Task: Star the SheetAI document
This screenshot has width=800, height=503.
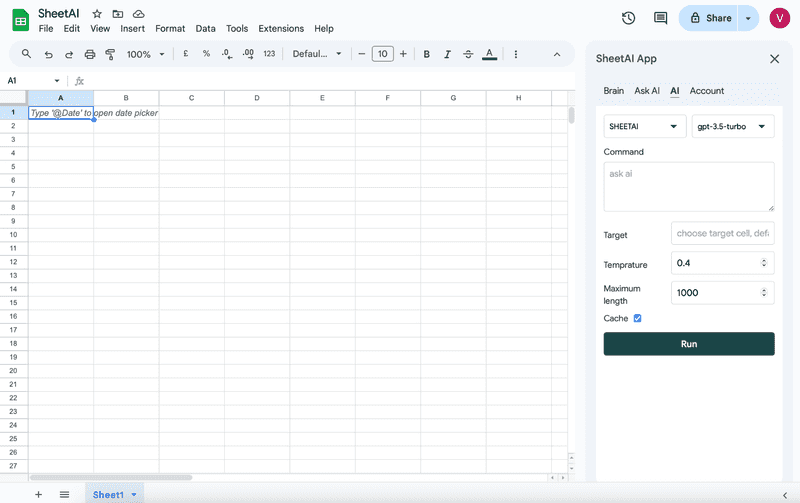Action: 97,14
